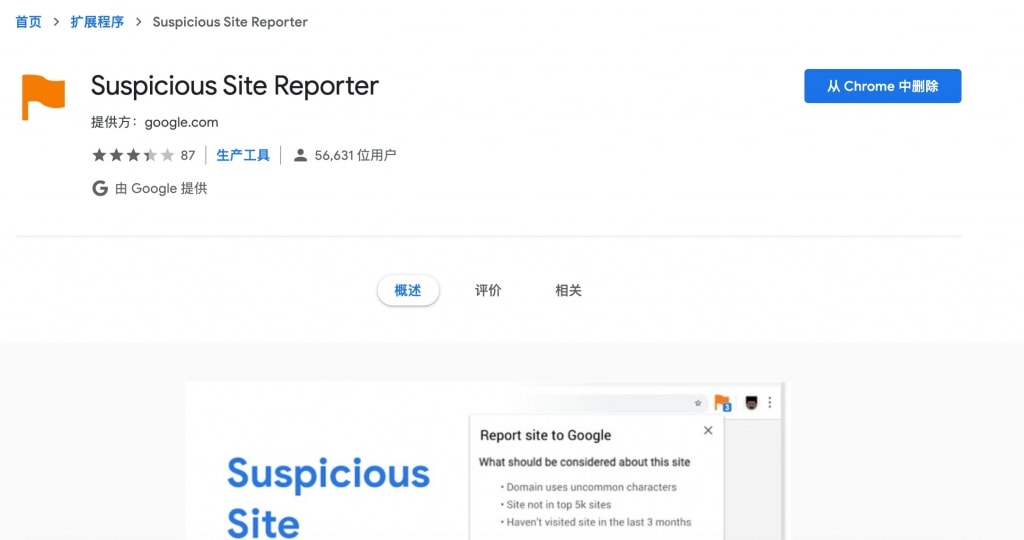Screen dimensions: 1024x540
Task: Click Haven't visited site in last 3 months
Action: click(x=596, y=522)
